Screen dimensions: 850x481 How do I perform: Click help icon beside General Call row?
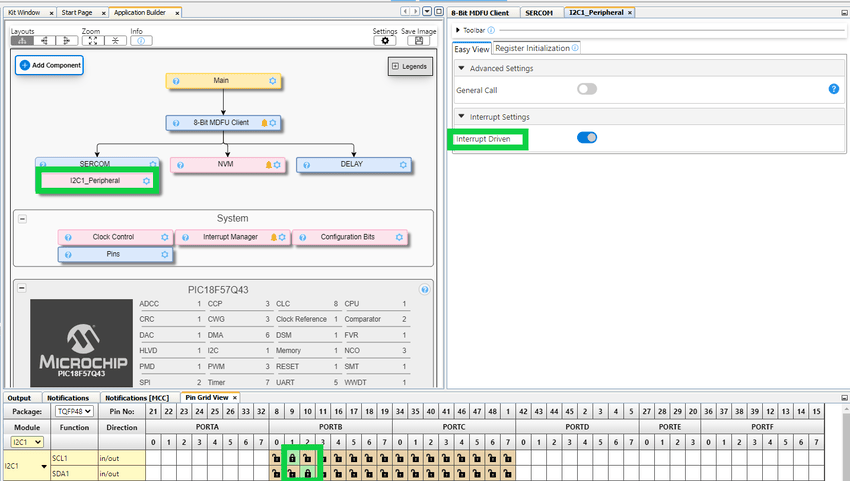tap(833, 89)
